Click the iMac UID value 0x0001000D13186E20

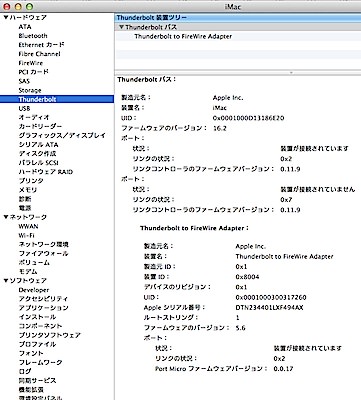(248, 118)
